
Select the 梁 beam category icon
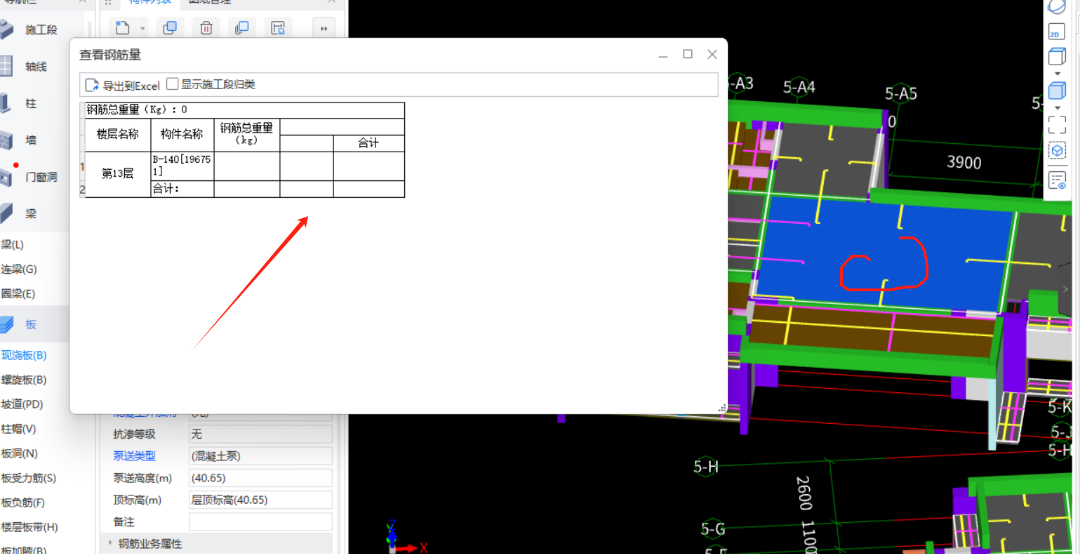[x=6, y=214]
